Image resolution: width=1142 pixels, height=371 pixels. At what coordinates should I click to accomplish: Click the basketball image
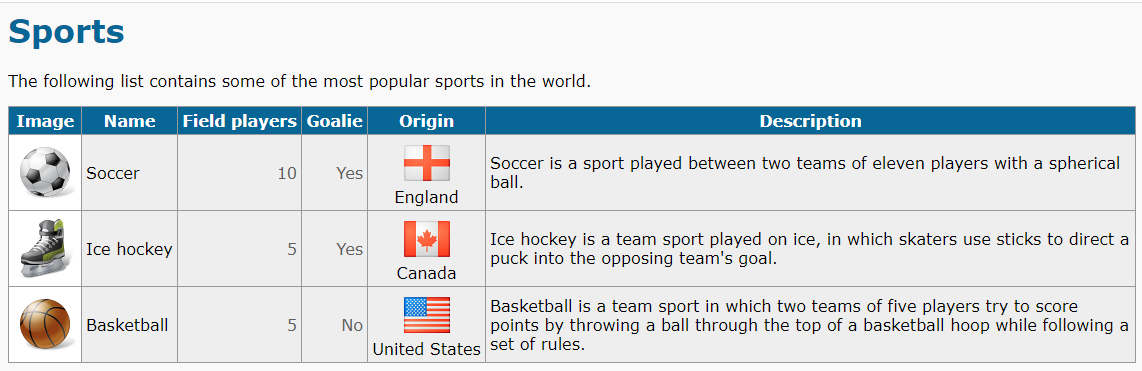click(45, 324)
